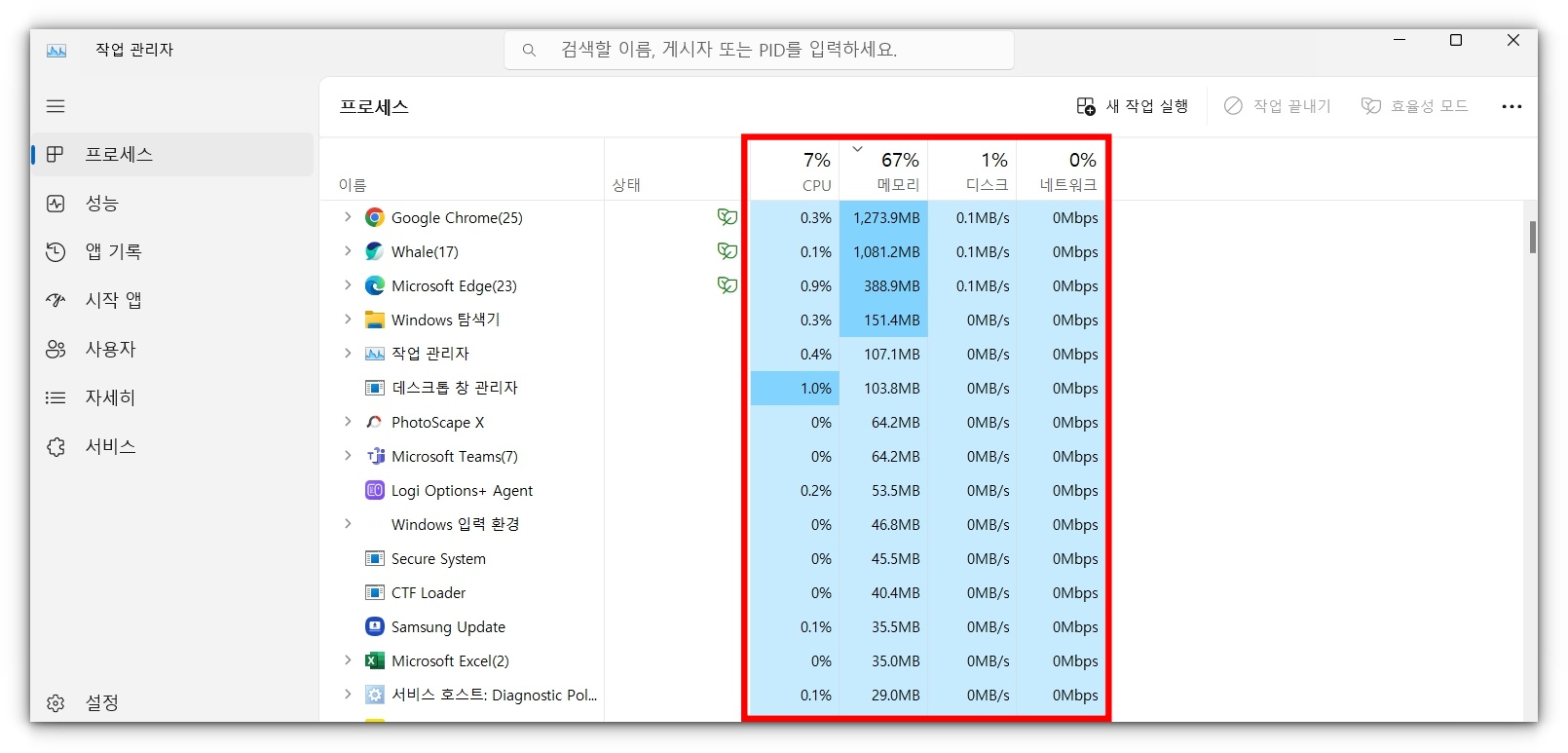Select the Windows 입력 환경 process name
The height and width of the screenshot is (753, 1568).
click(455, 524)
